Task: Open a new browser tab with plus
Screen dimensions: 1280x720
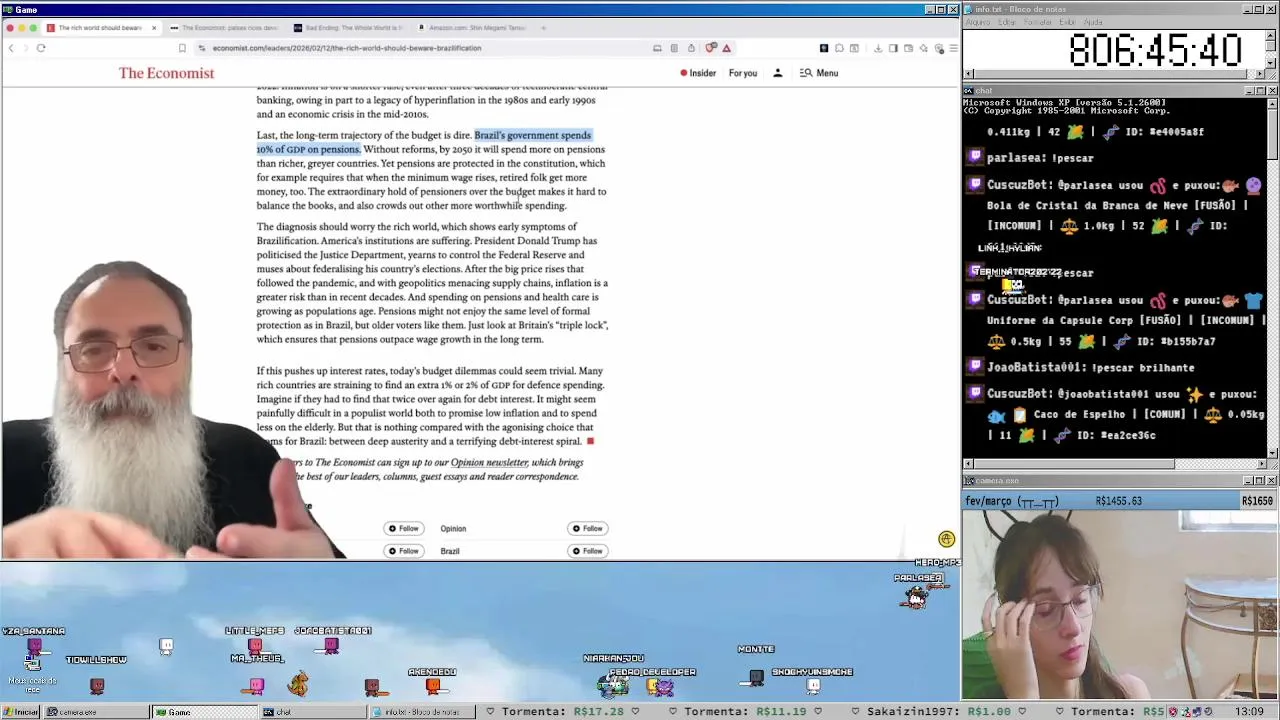Action: point(543,28)
